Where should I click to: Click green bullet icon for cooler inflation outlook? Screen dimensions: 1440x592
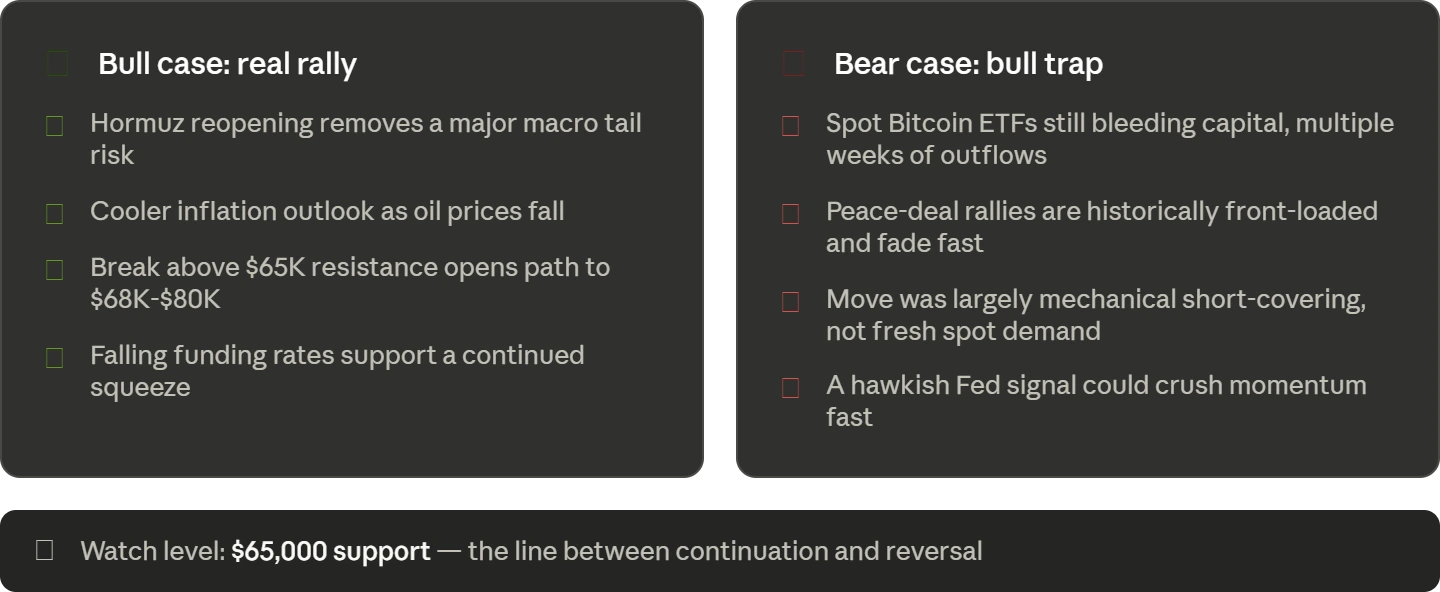tap(55, 214)
